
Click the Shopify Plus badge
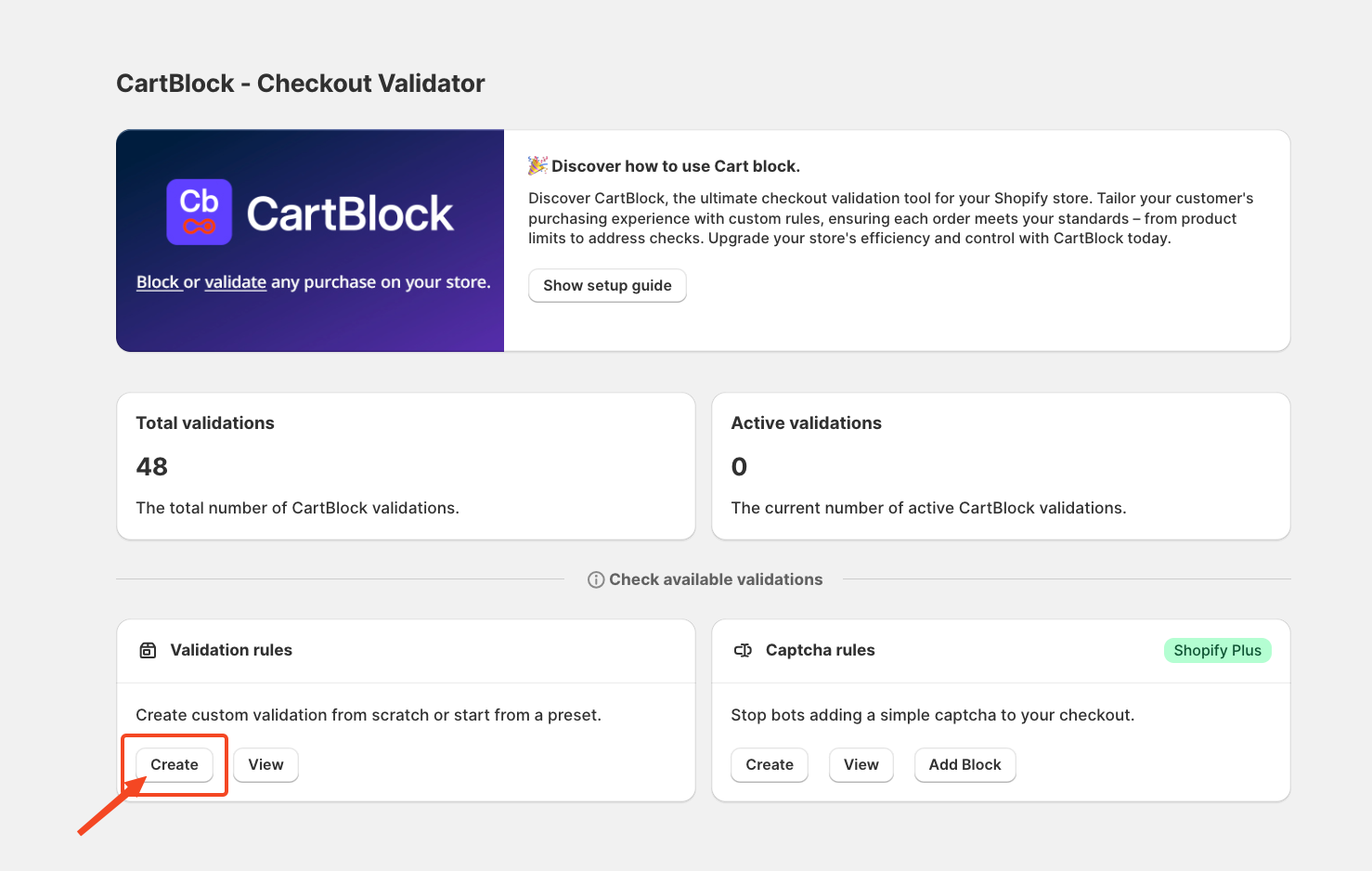[1217, 650]
